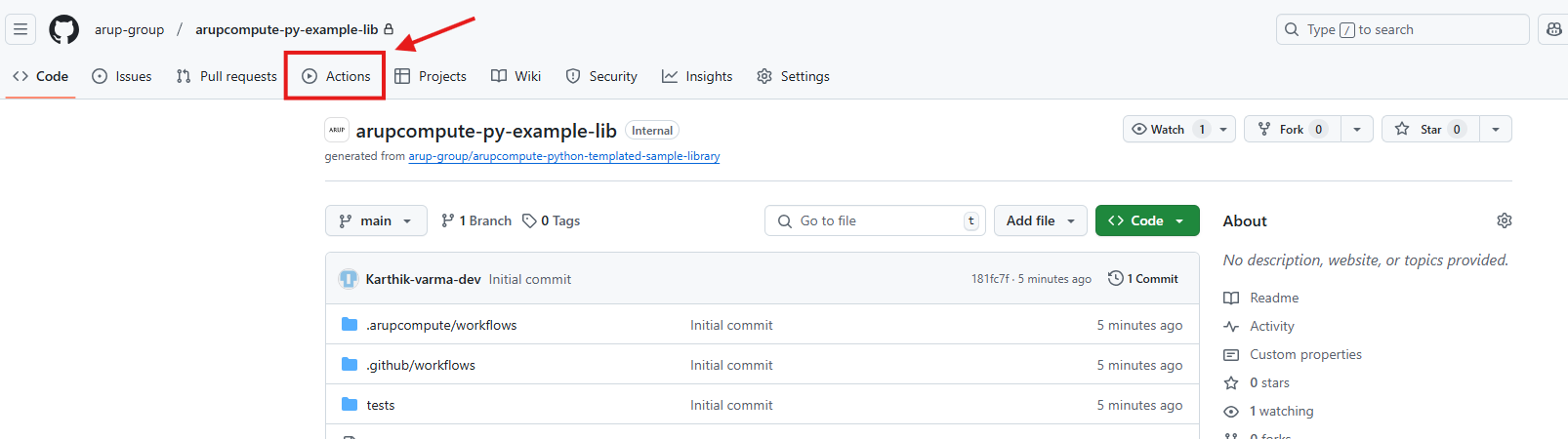Open the template repository link
1568x439 pixels.
point(563,156)
